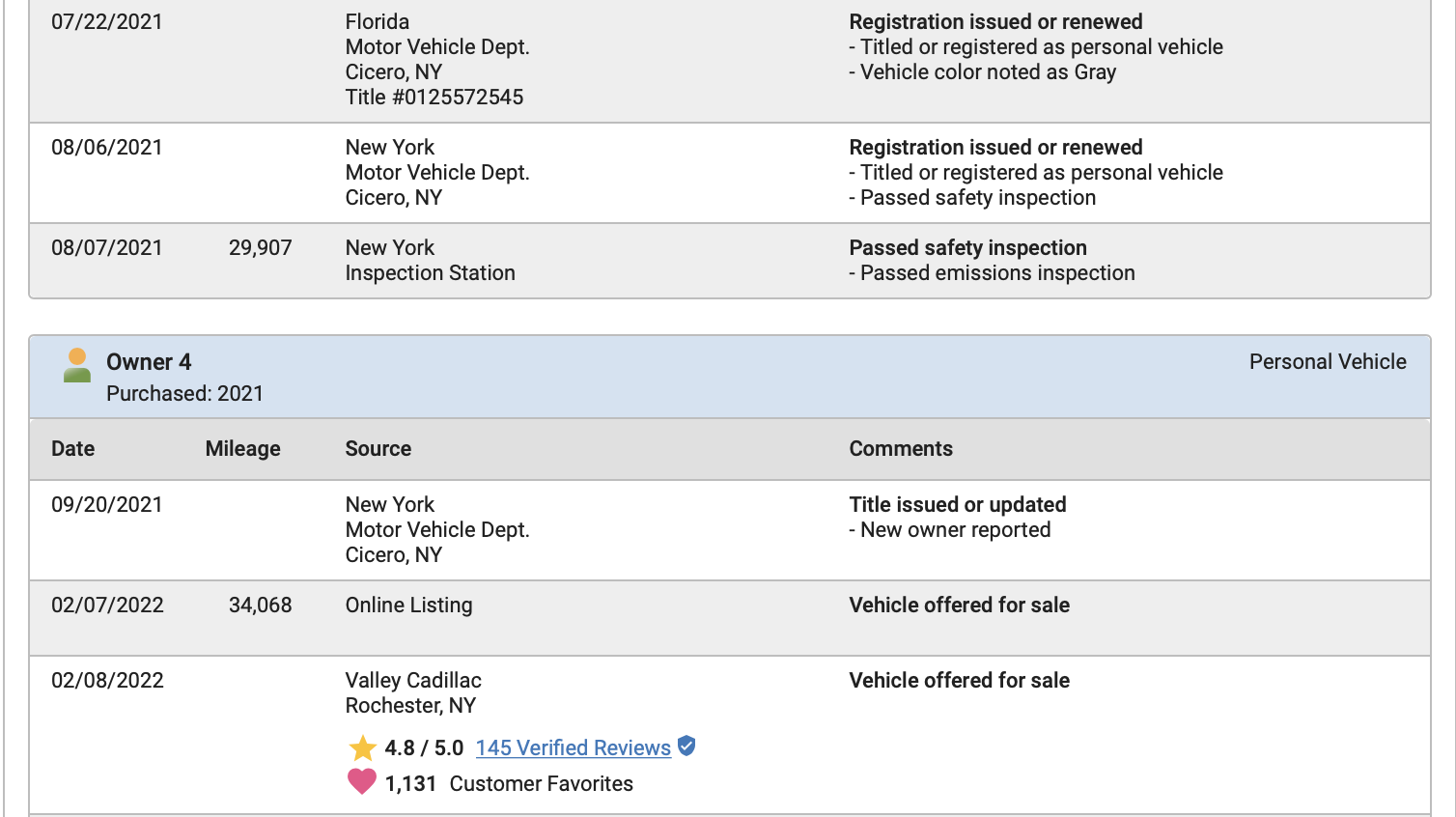Click the Comments column header
The image size is (1456, 817).
pyautogui.click(x=900, y=449)
